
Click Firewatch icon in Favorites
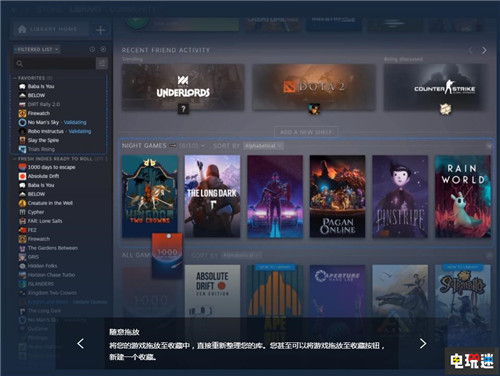tap(22, 113)
